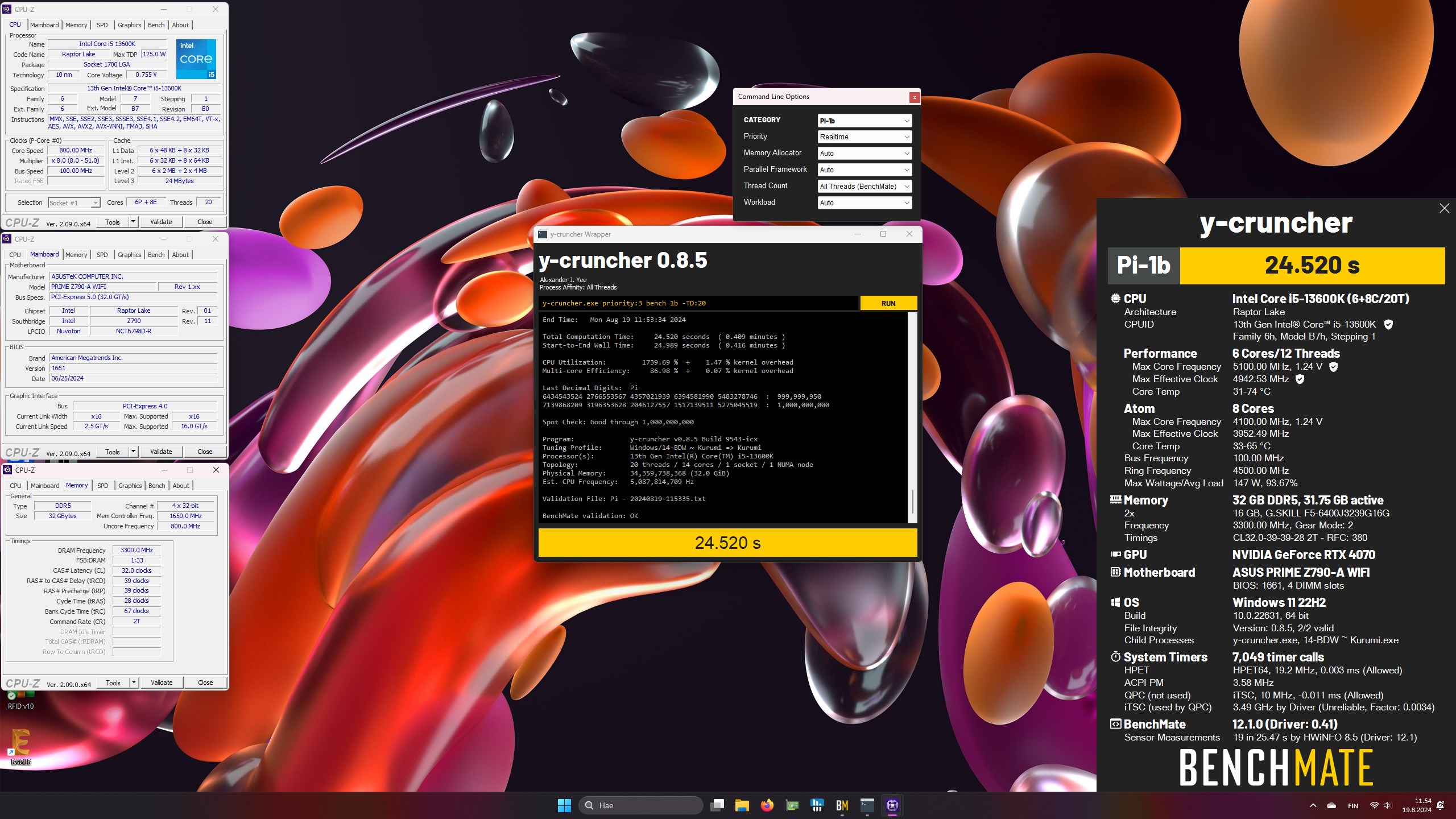Open Task View on the taskbar
The height and width of the screenshot is (819, 1456).
[x=718, y=805]
